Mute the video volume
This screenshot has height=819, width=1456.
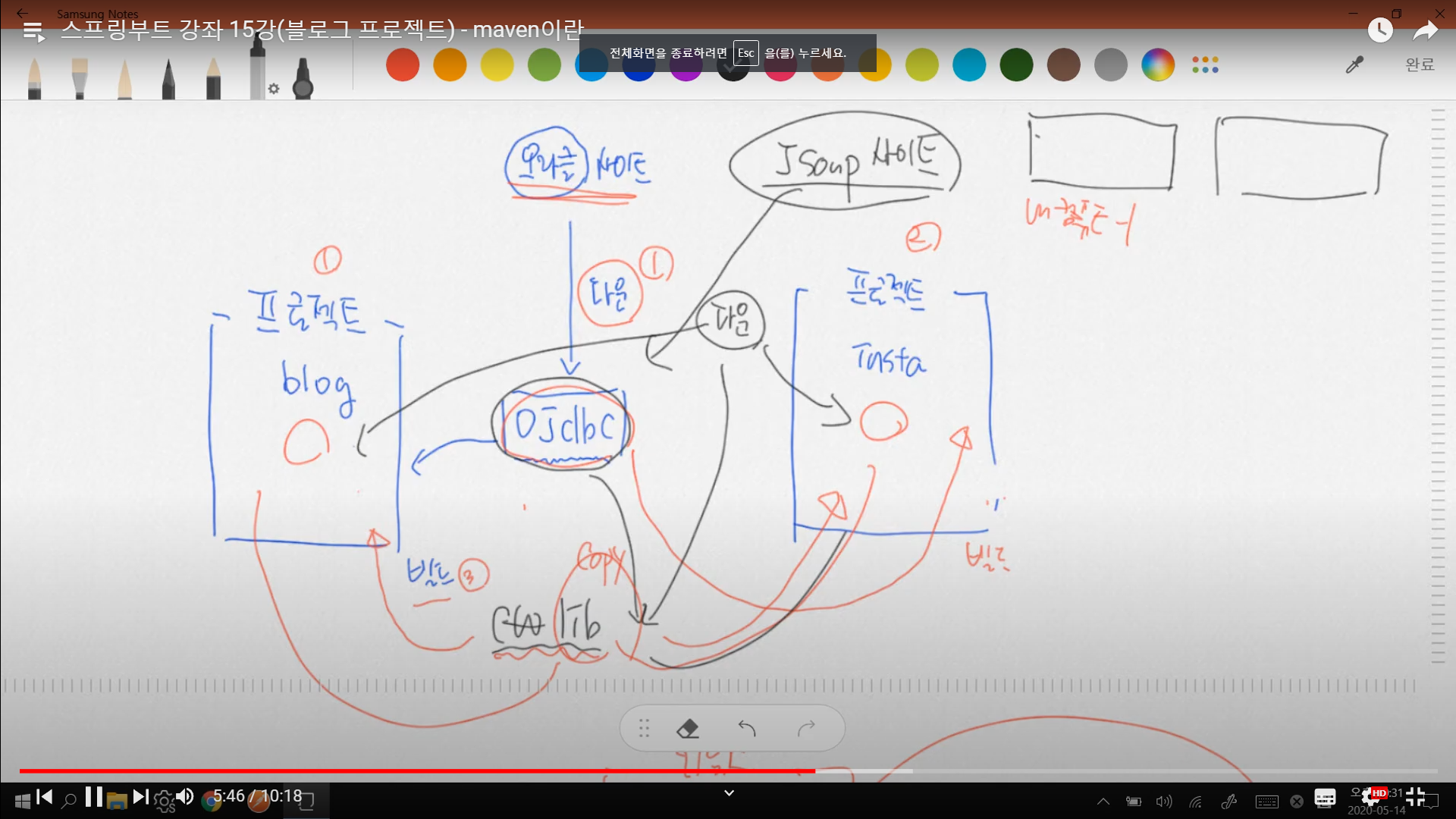click(x=184, y=797)
